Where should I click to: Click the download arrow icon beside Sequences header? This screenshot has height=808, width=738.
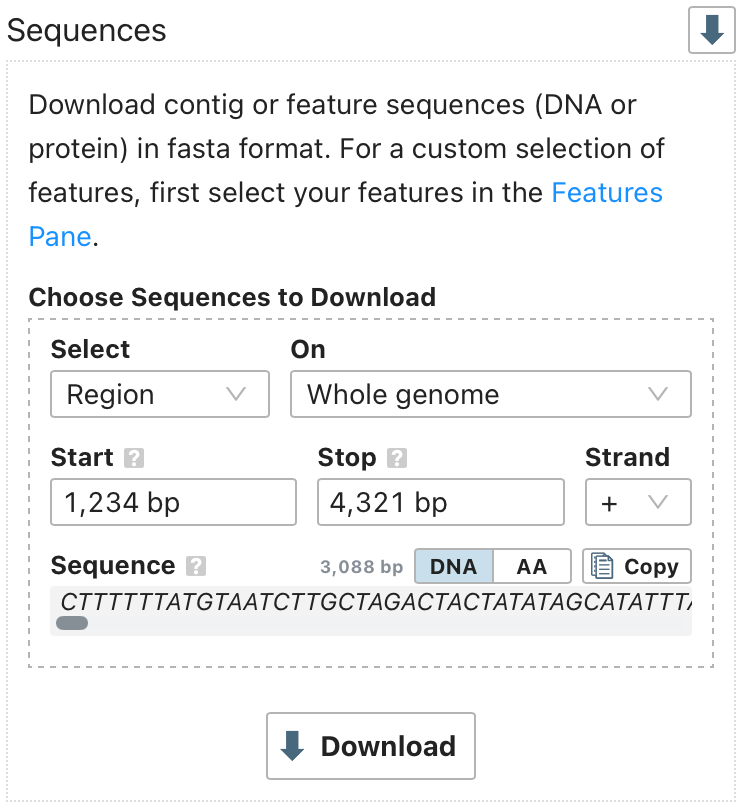[711, 30]
